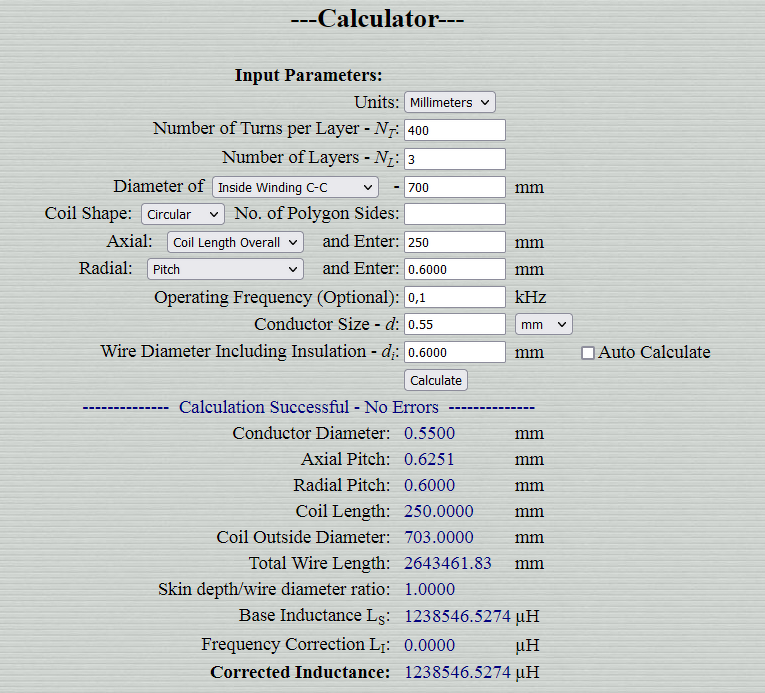Click the Axial value field showing 250

(x=455, y=243)
